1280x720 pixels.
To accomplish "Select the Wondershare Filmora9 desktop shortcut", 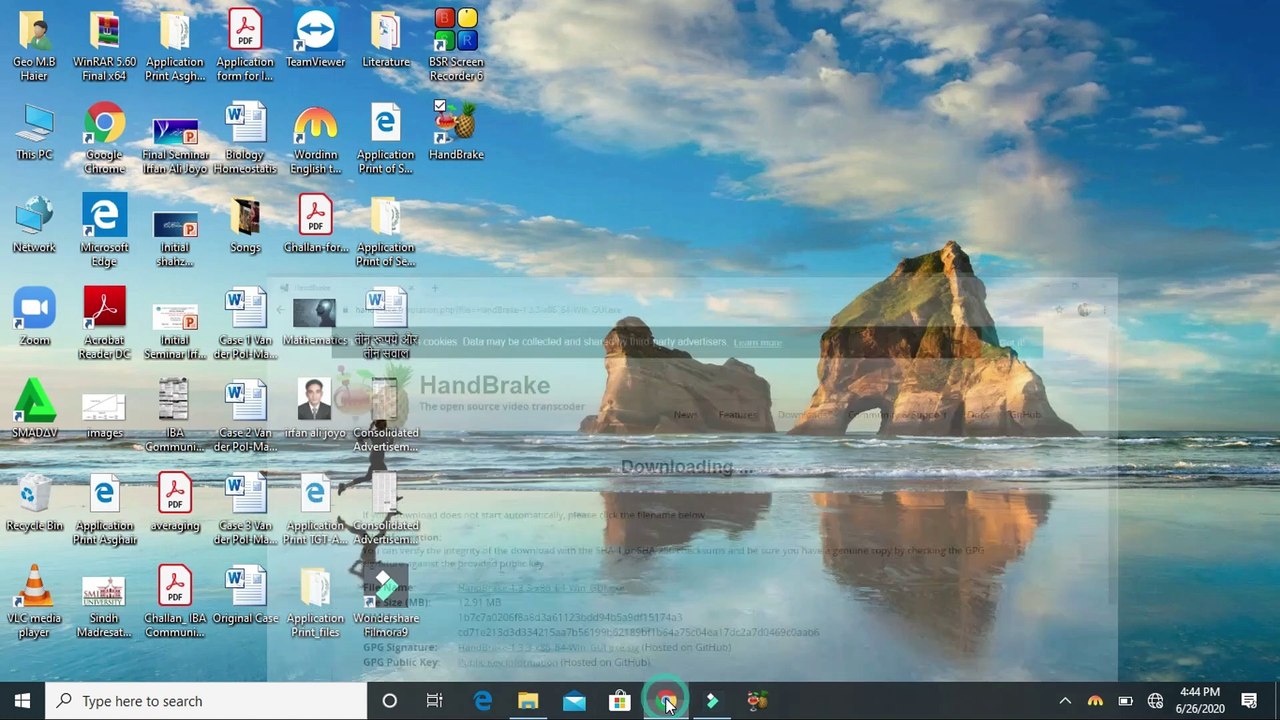I will point(386,602).
